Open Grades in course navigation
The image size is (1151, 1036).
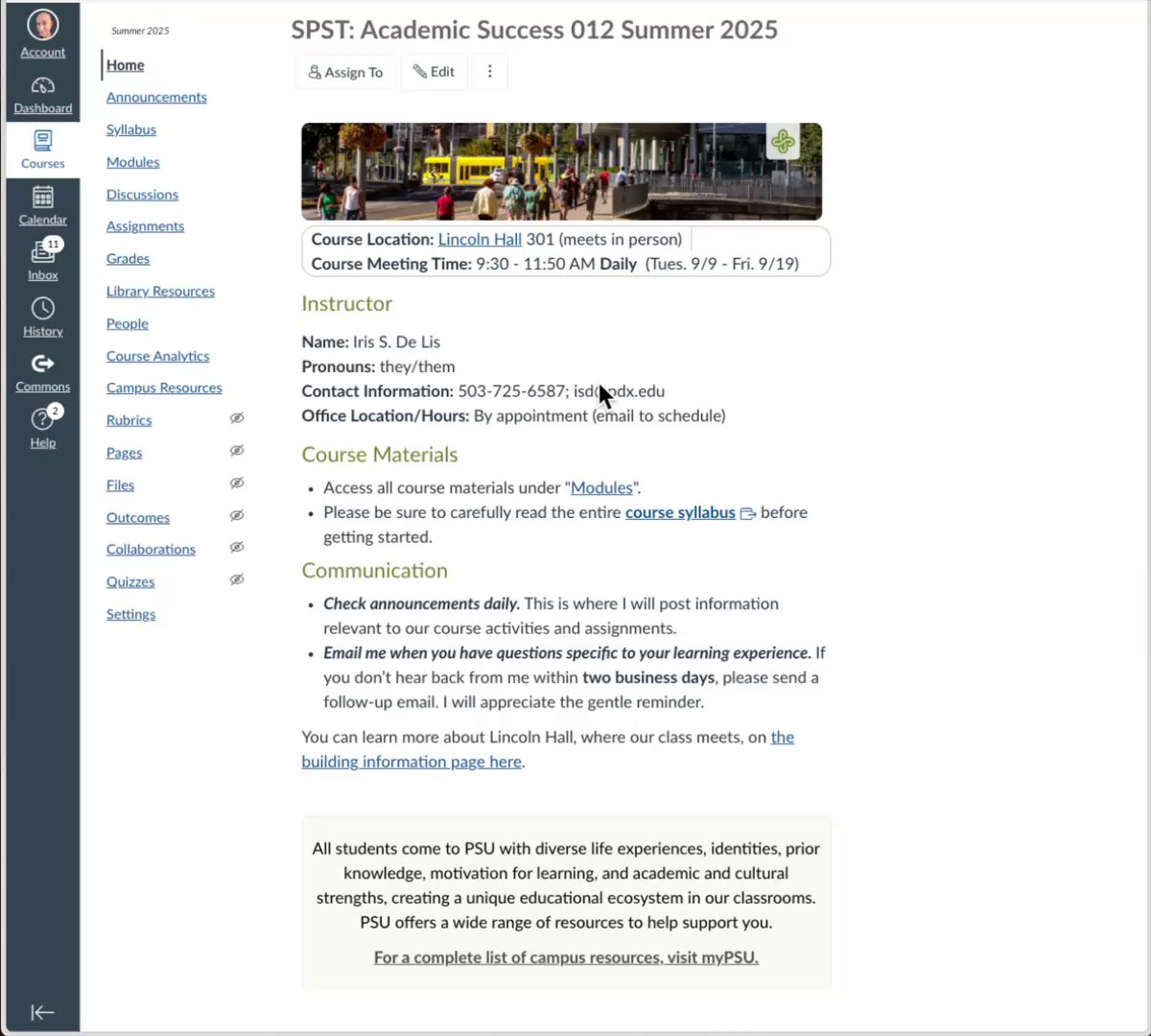tap(128, 259)
